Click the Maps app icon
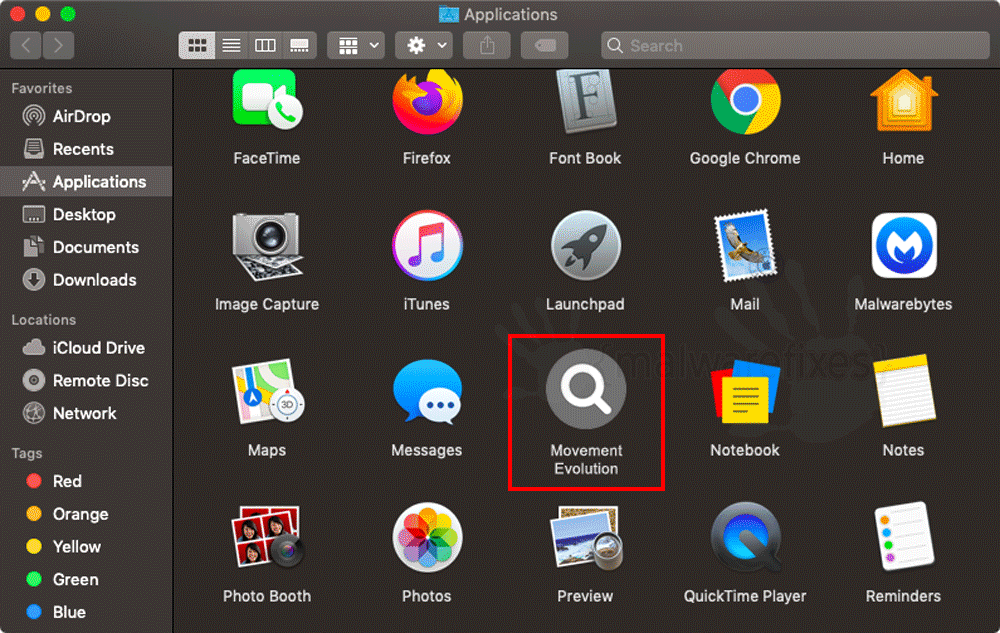1000x633 pixels. click(267, 391)
